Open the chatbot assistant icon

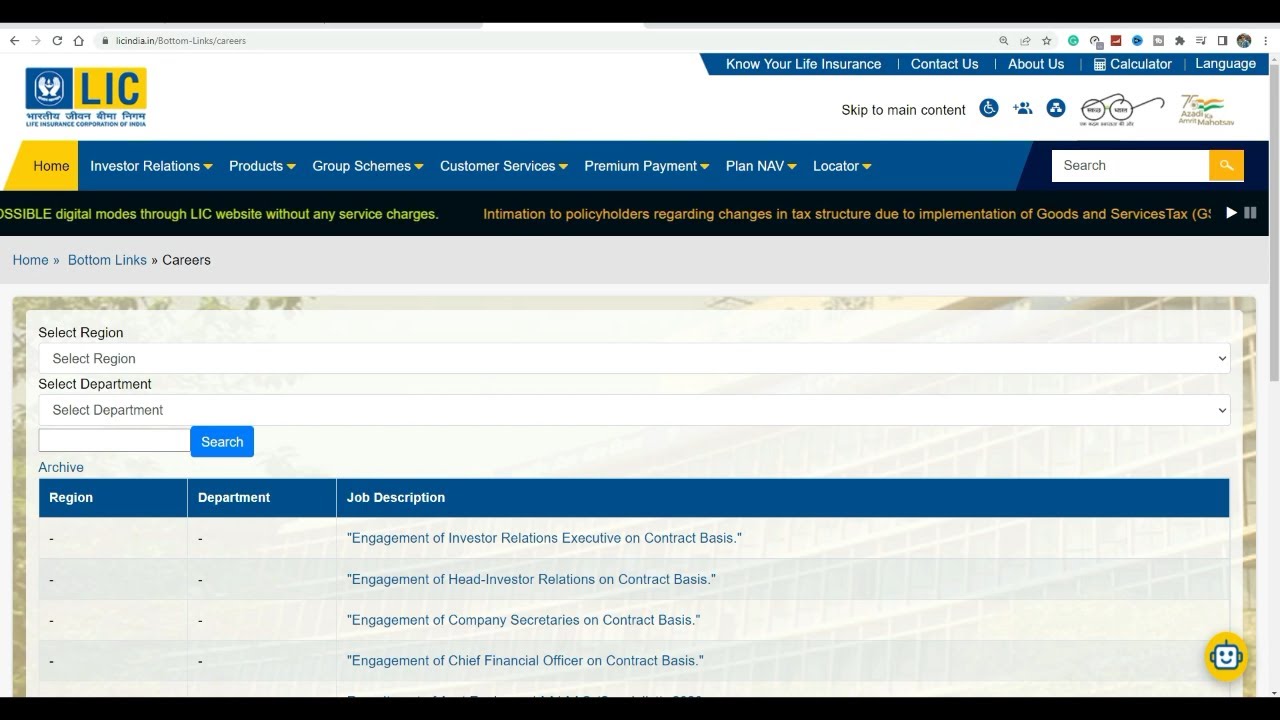point(1225,656)
